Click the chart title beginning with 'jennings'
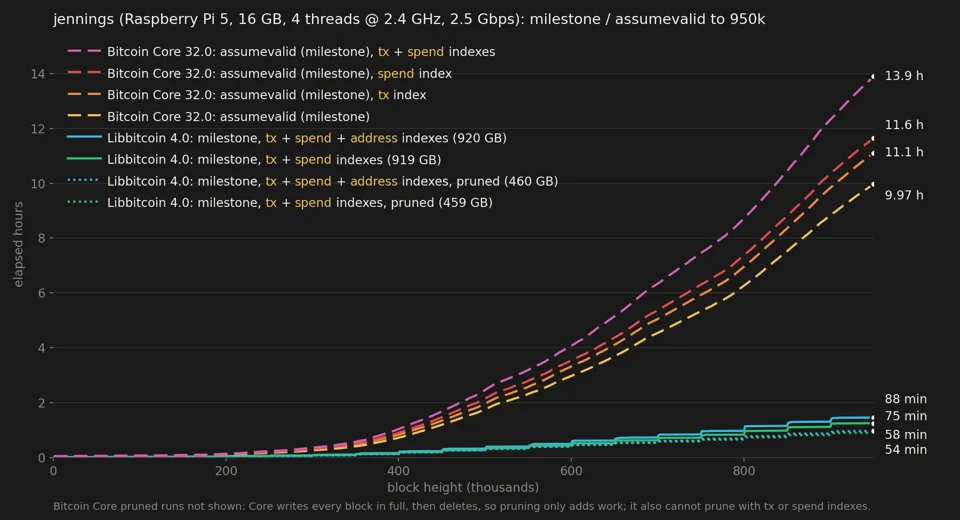 point(409,20)
